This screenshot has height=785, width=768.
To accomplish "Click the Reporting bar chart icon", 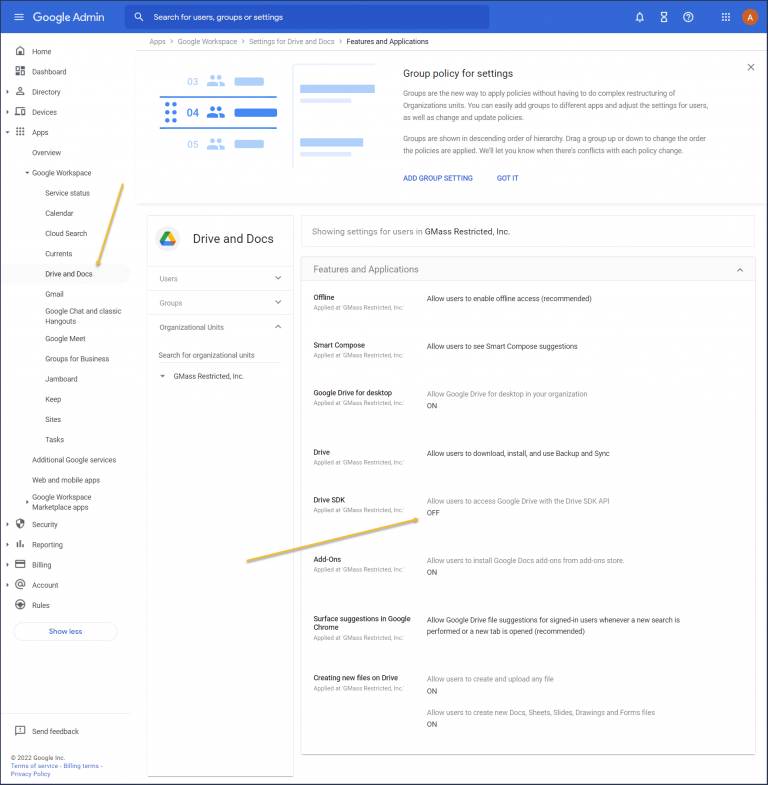I will tap(20, 544).
